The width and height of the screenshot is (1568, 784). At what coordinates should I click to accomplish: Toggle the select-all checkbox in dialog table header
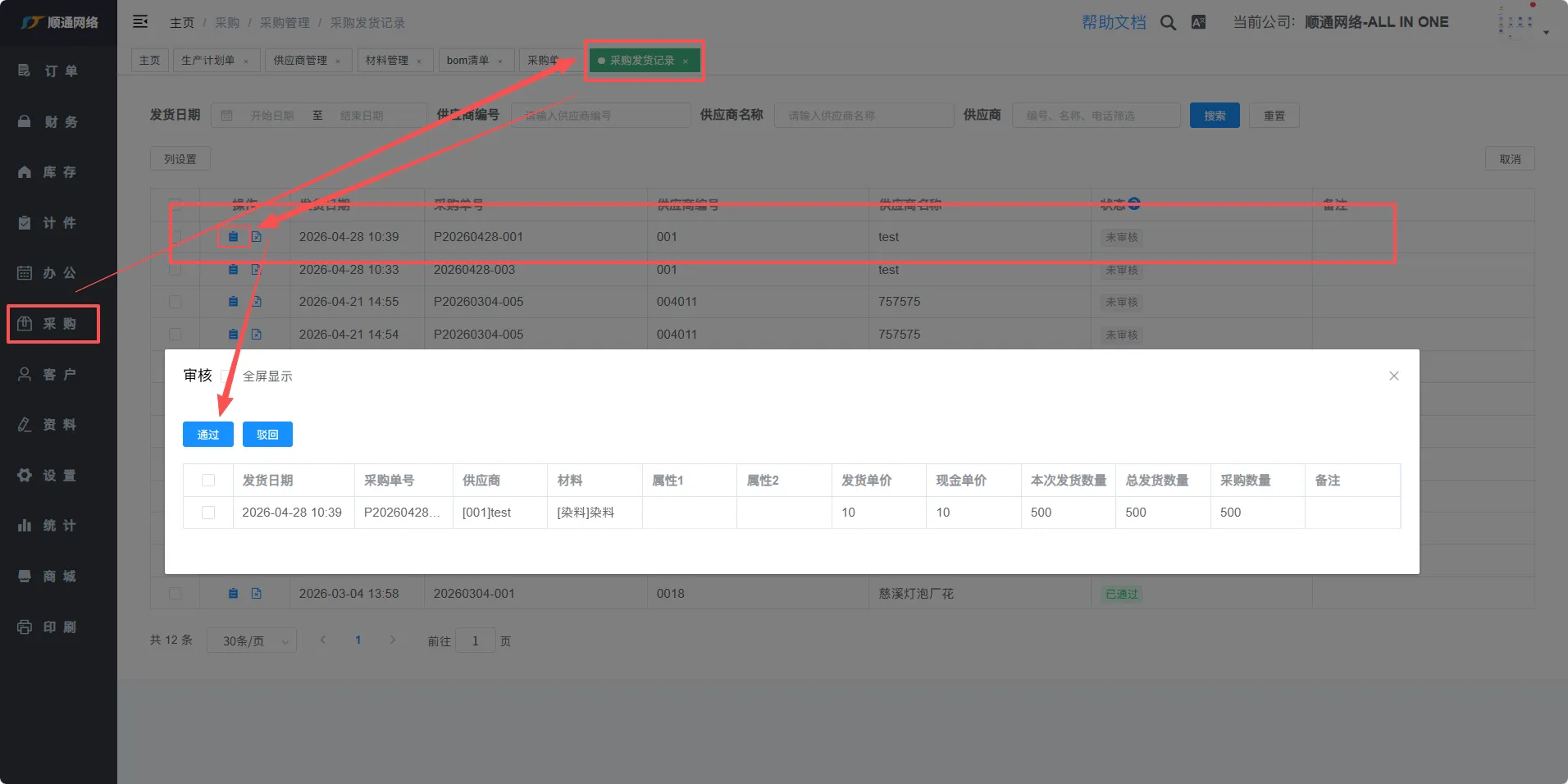click(x=208, y=481)
